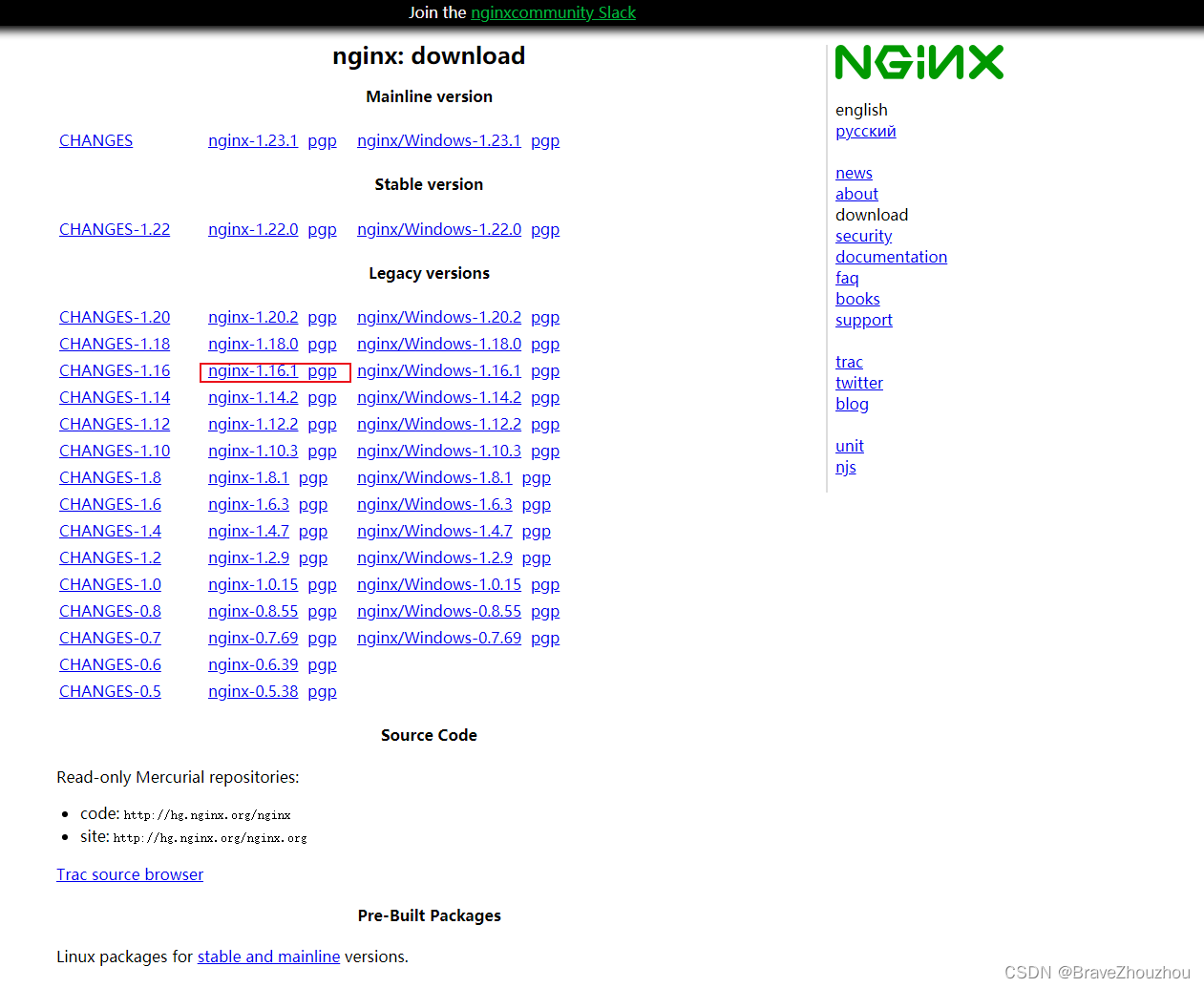Image resolution: width=1204 pixels, height=988 pixels.
Task: Download nginx-0.8.55 source
Action: [x=253, y=611]
